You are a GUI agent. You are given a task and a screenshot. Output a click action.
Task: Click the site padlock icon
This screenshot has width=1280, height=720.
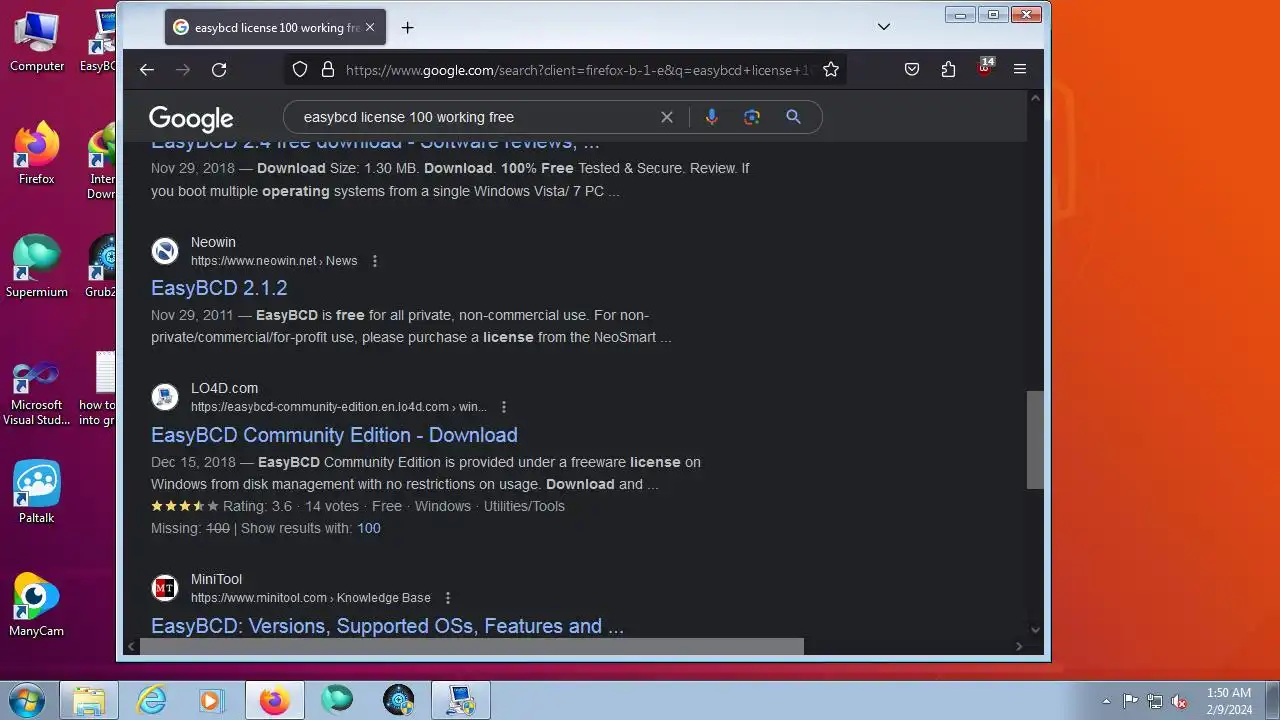[327, 70]
